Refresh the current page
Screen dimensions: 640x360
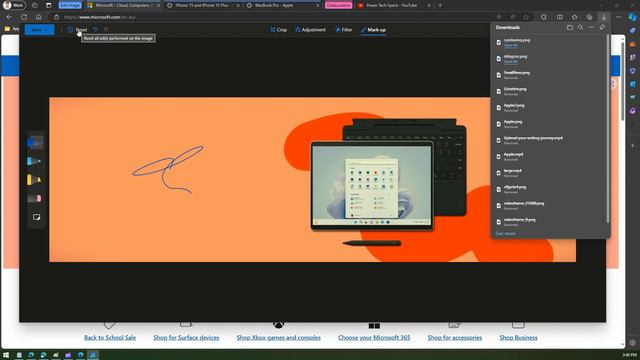[x=24, y=17]
